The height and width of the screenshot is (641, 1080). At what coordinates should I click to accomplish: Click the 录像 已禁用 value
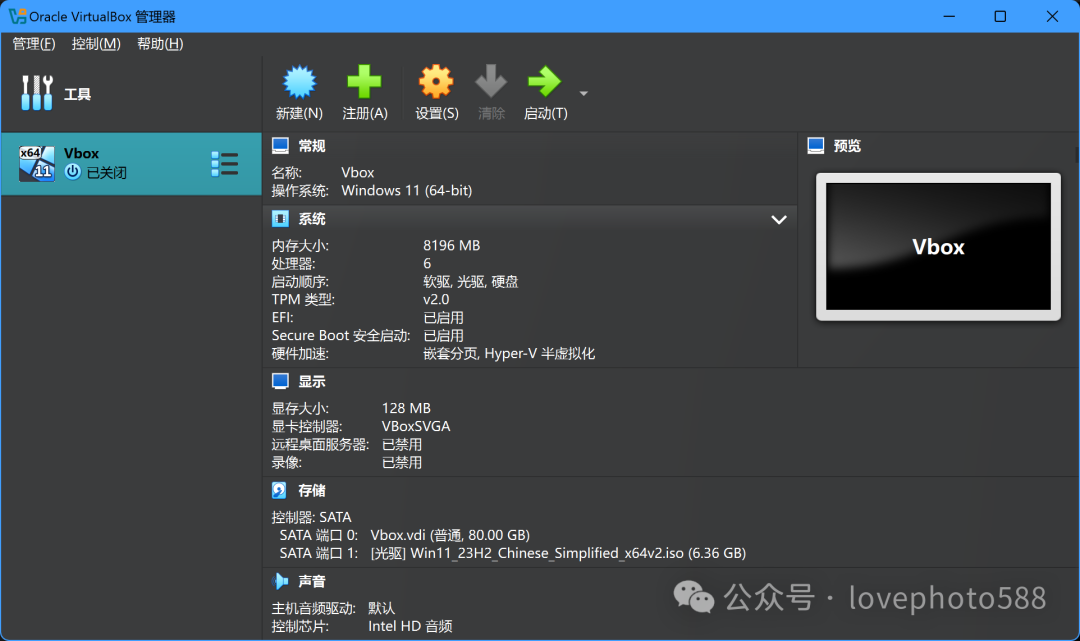click(x=402, y=463)
